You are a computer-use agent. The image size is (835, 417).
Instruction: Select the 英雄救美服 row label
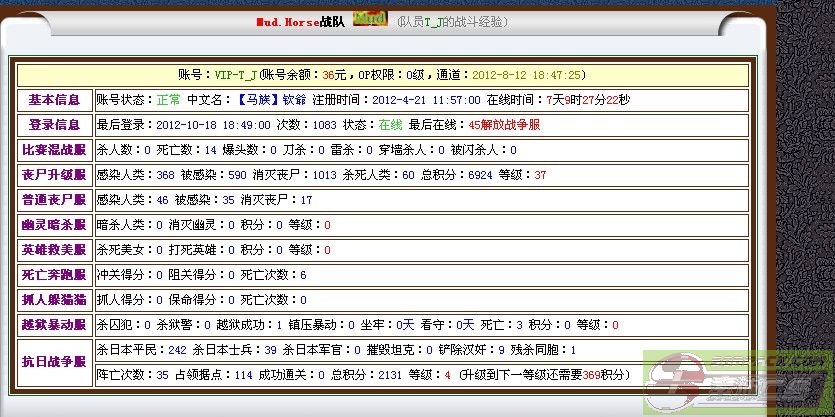click(x=54, y=250)
